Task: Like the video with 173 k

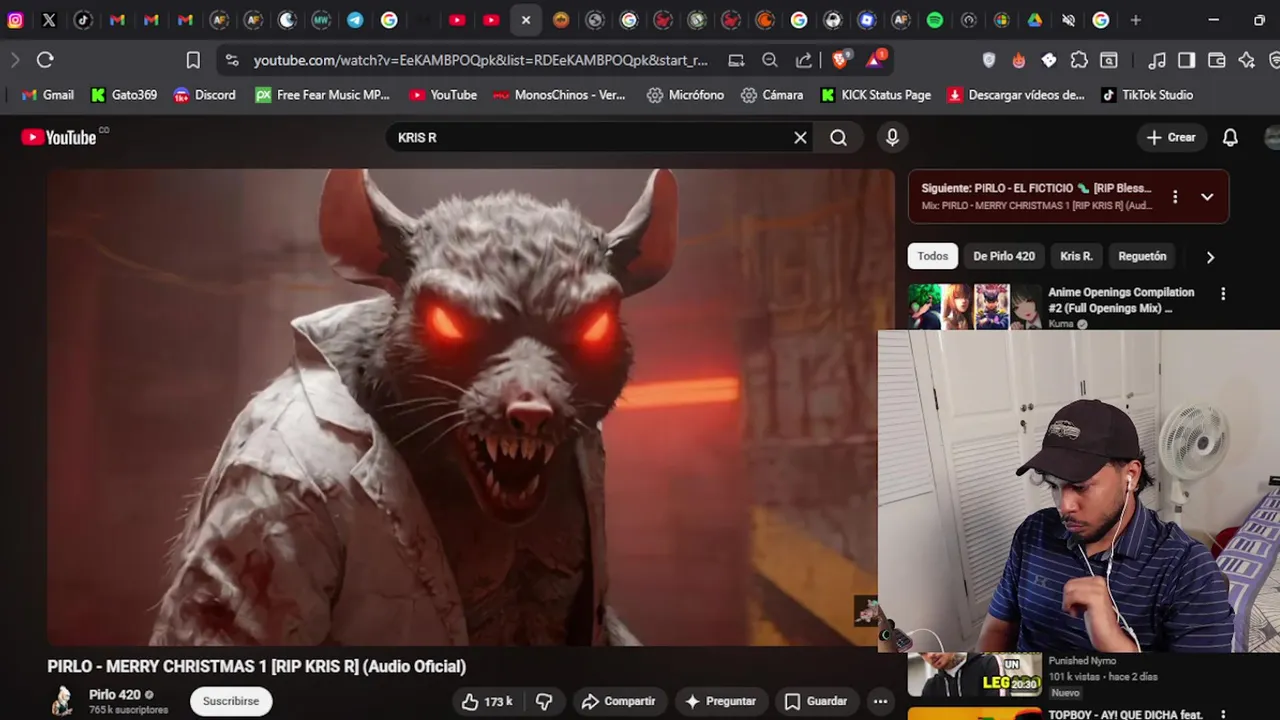Action: (x=487, y=701)
